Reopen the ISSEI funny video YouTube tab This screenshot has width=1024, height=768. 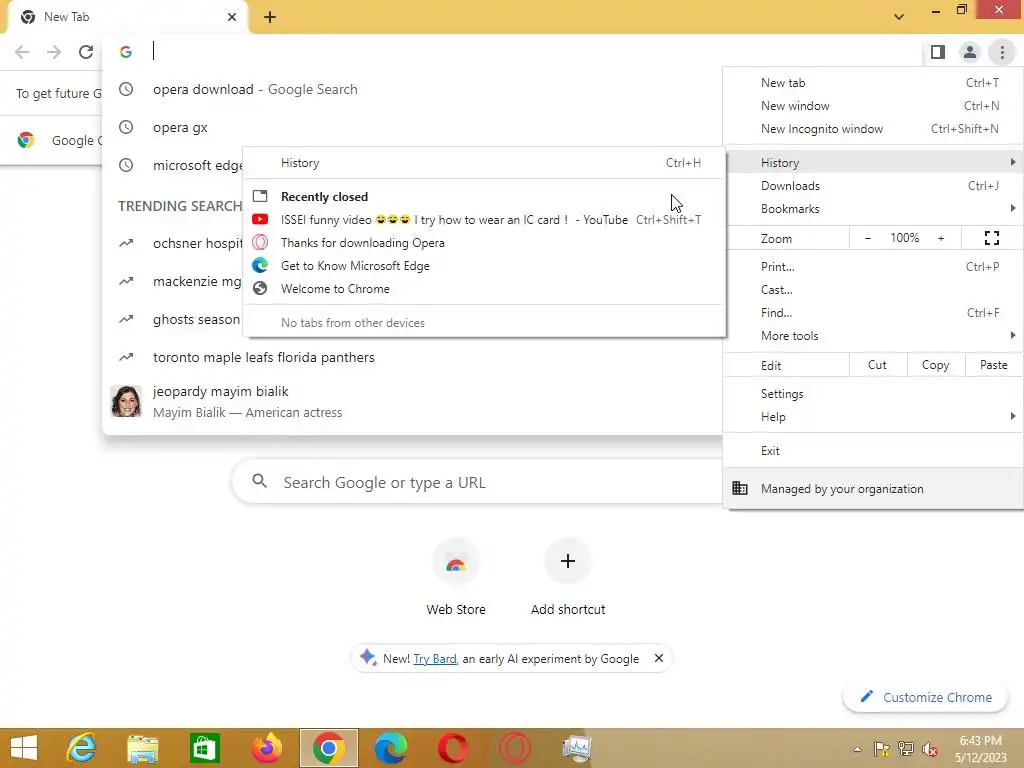484,219
